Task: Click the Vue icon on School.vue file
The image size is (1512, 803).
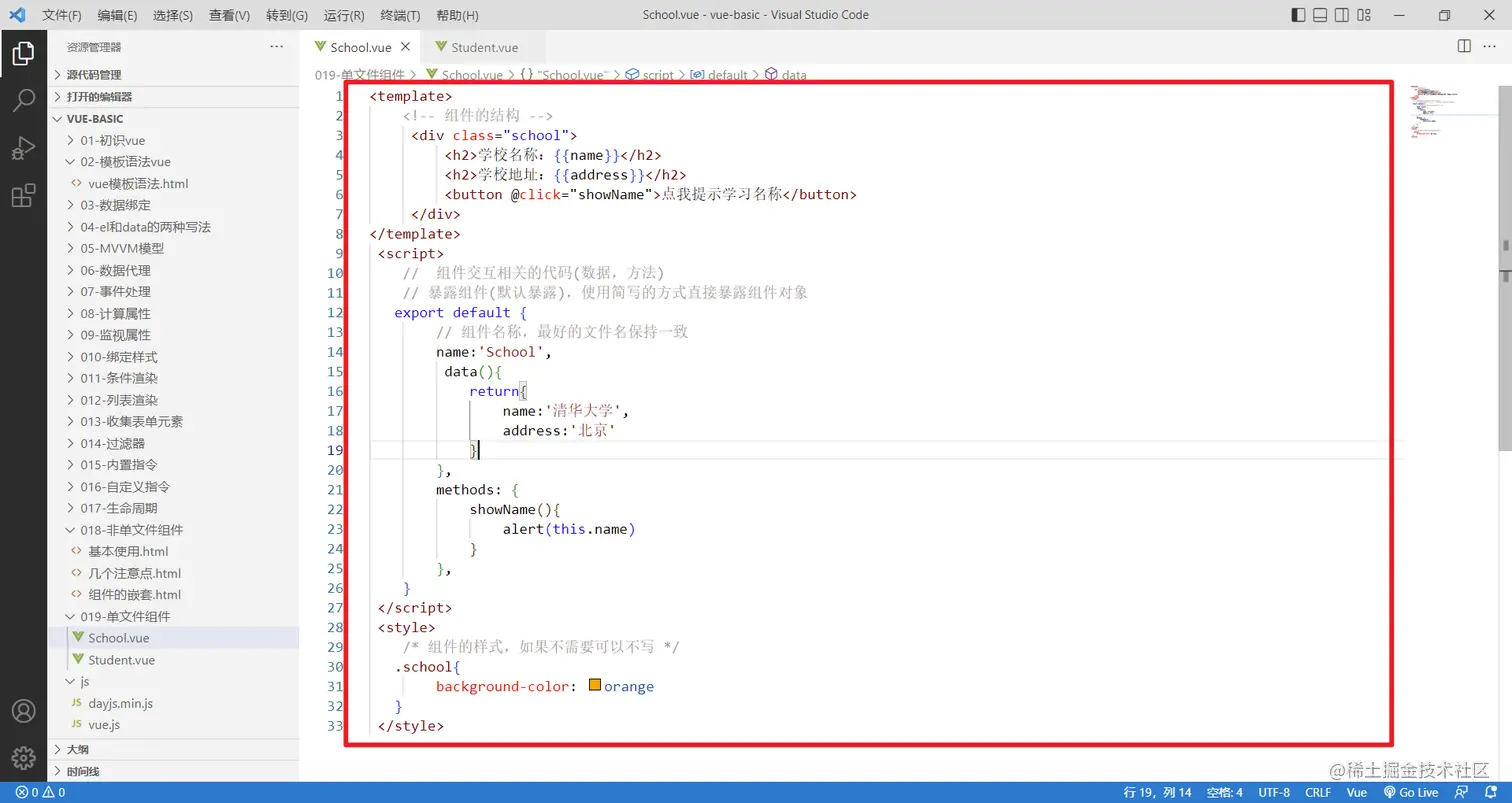Action: [77, 638]
